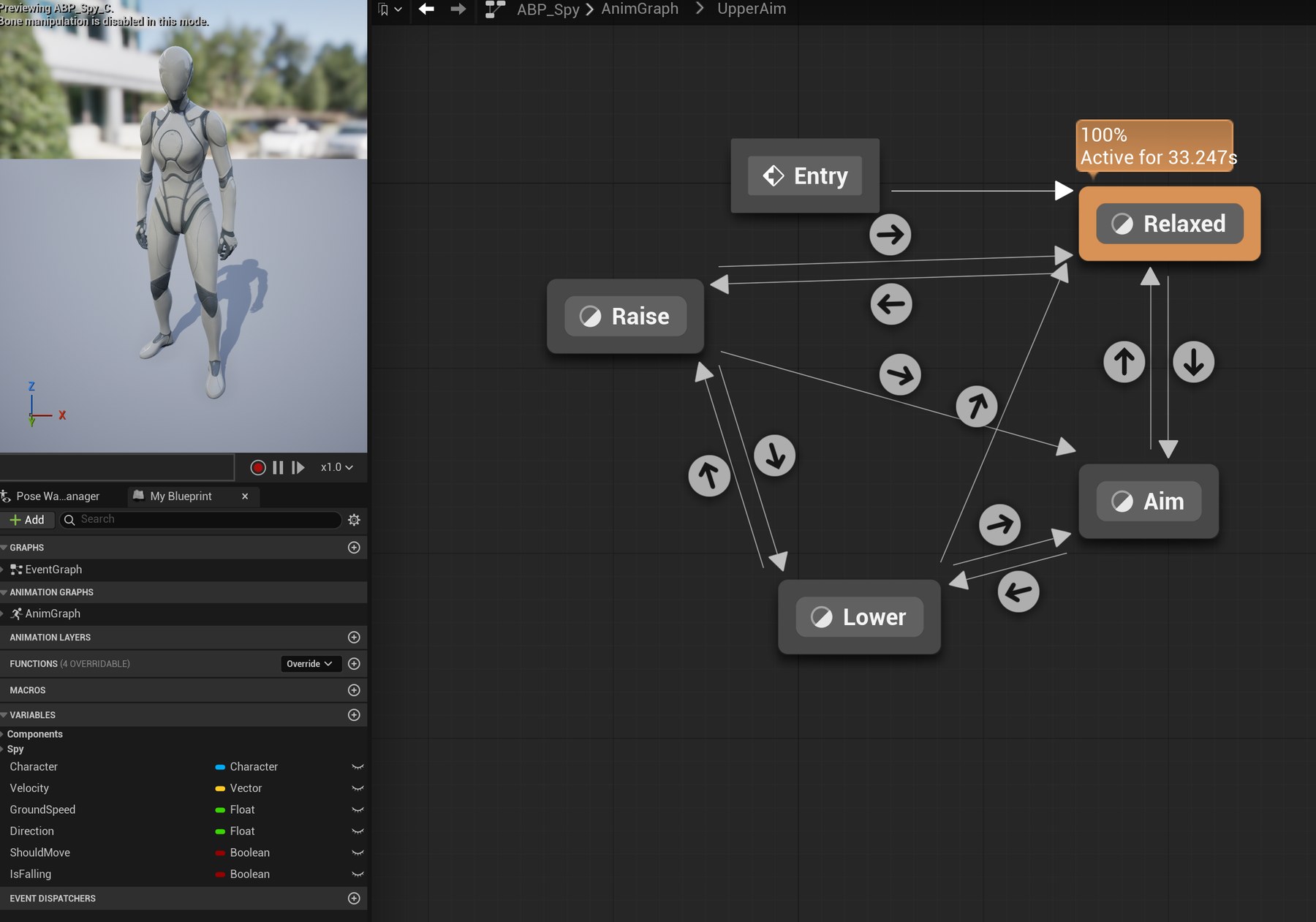Image resolution: width=1316 pixels, height=922 pixels.
Task: Close the My Blueprint tab
Action: coord(245,496)
